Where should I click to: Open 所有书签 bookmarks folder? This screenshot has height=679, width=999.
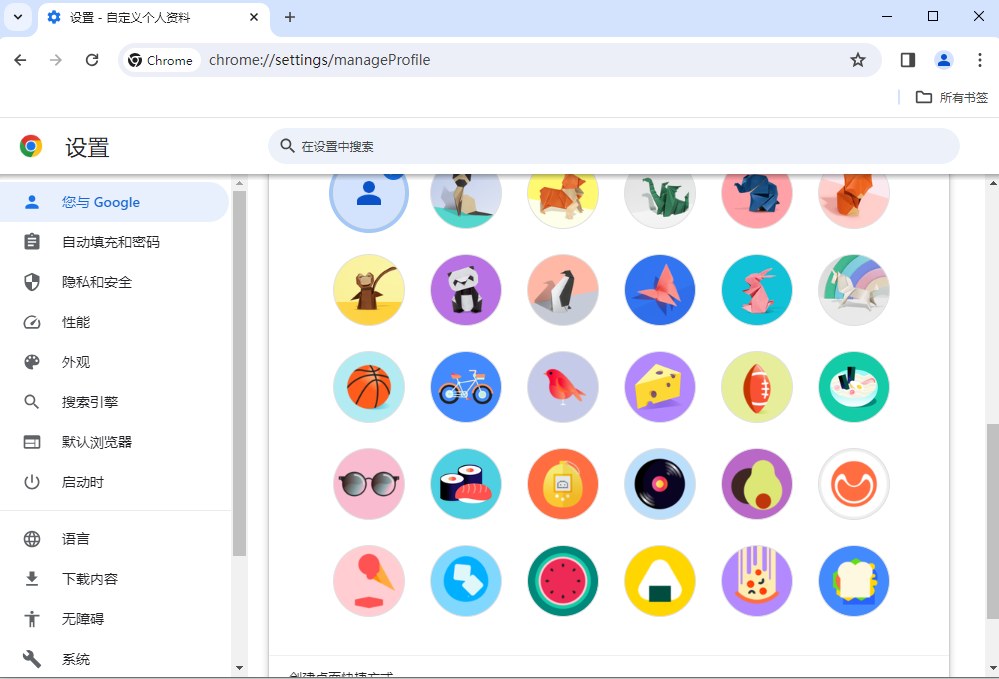(952, 97)
